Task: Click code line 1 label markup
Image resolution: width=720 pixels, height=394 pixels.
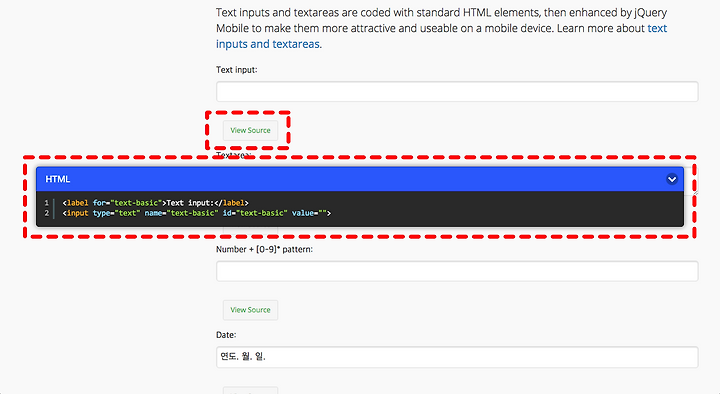Action: click(155, 203)
